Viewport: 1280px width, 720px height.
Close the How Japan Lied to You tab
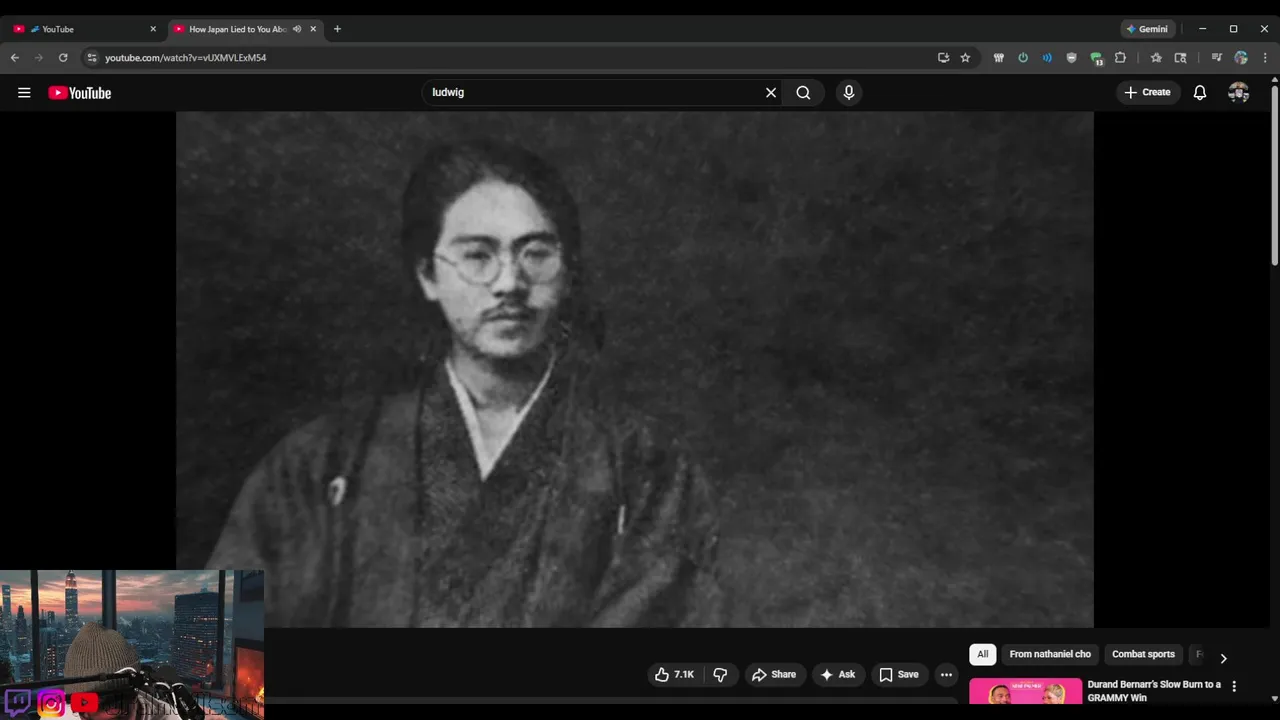coord(313,29)
